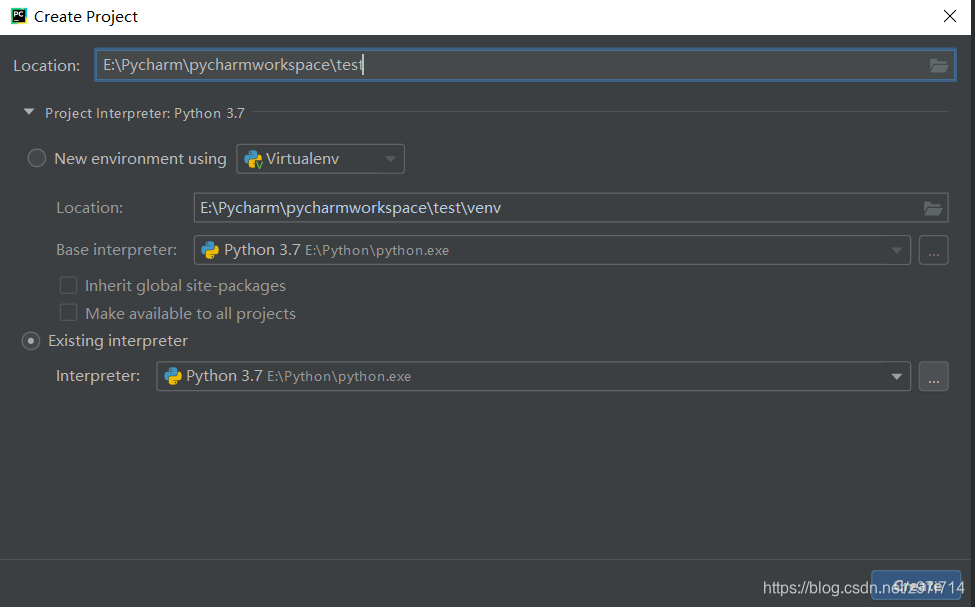Viewport: 975px width, 607px height.
Task: Browse for the venv location folder
Action: 932,208
